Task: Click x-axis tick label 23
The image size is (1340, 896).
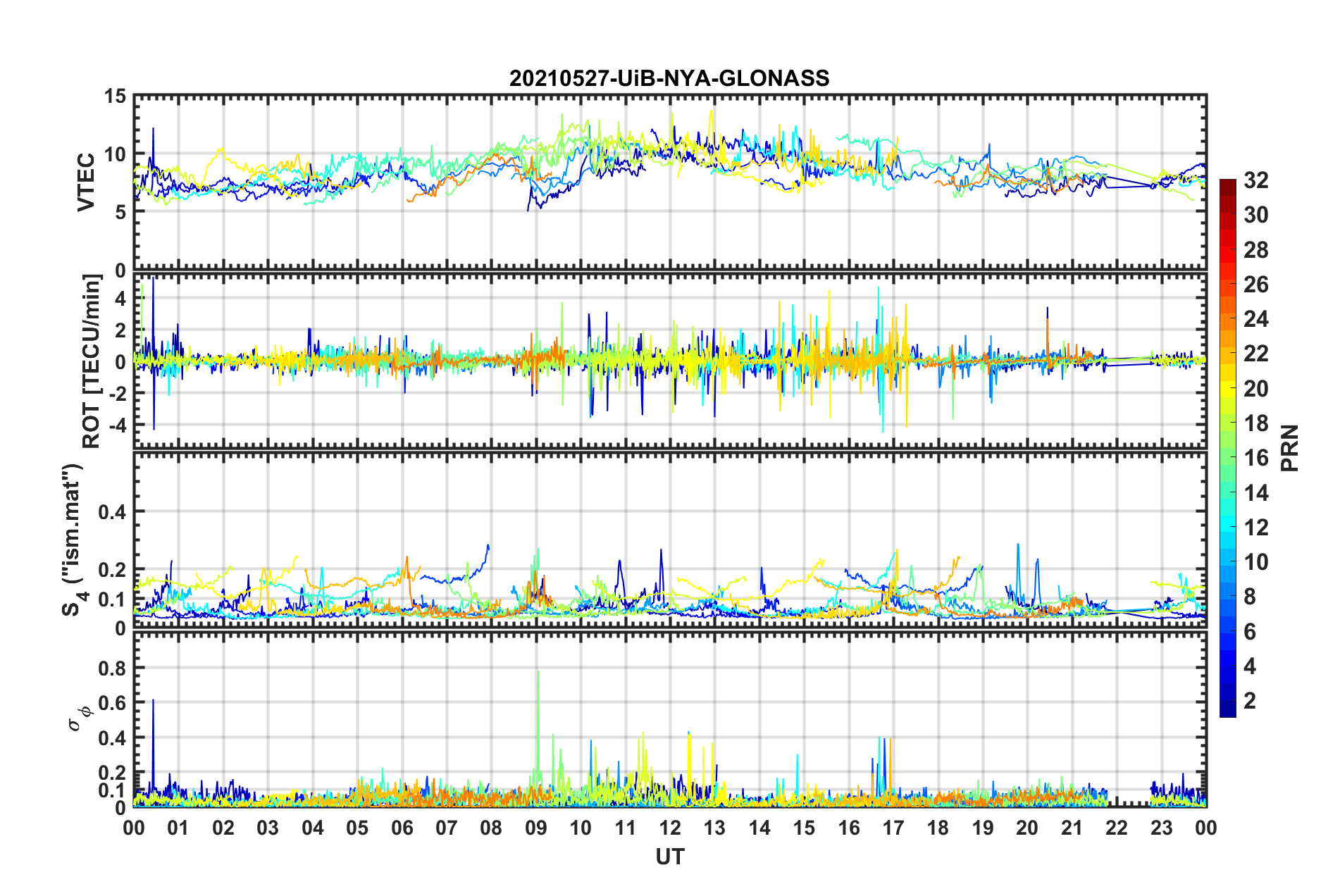Action: (1162, 828)
